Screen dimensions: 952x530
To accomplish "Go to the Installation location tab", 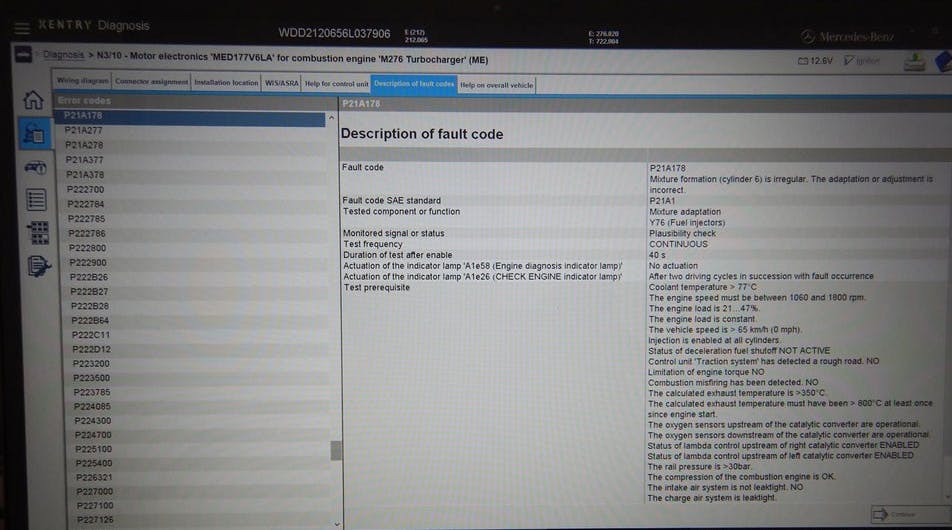I will tap(226, 83).
